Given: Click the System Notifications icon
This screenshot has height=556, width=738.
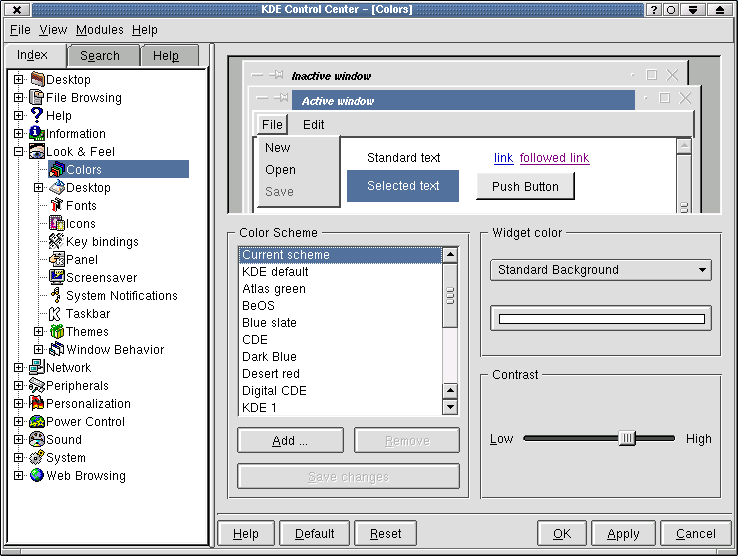Looking at the screenshot, I should click(57, 295).
